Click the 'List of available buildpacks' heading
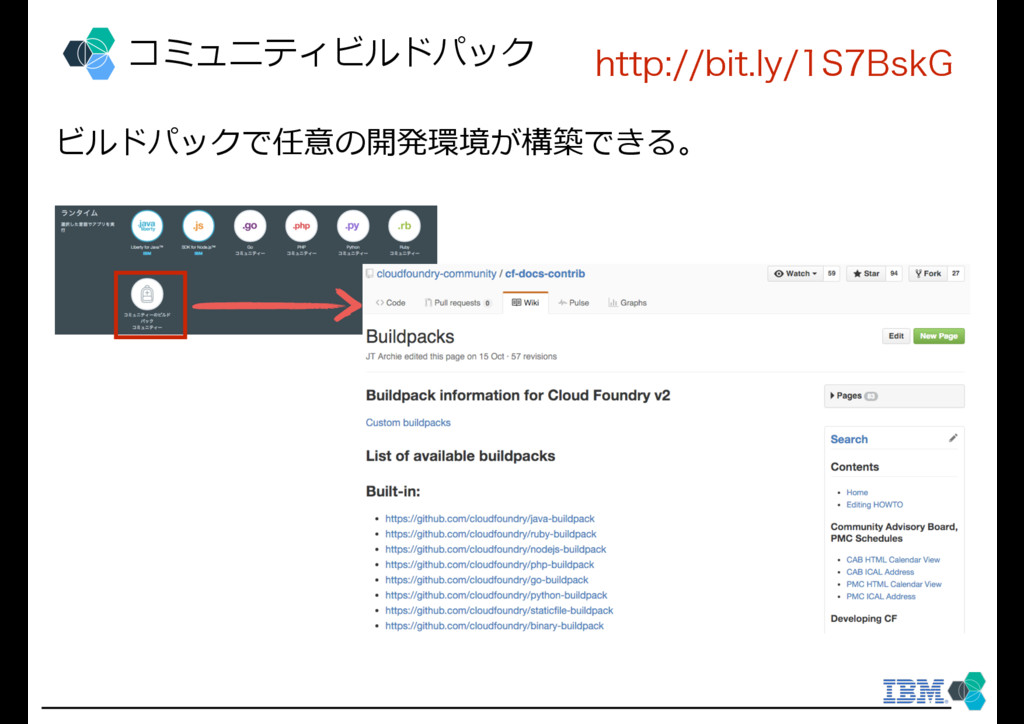 [x=460, y=456]
